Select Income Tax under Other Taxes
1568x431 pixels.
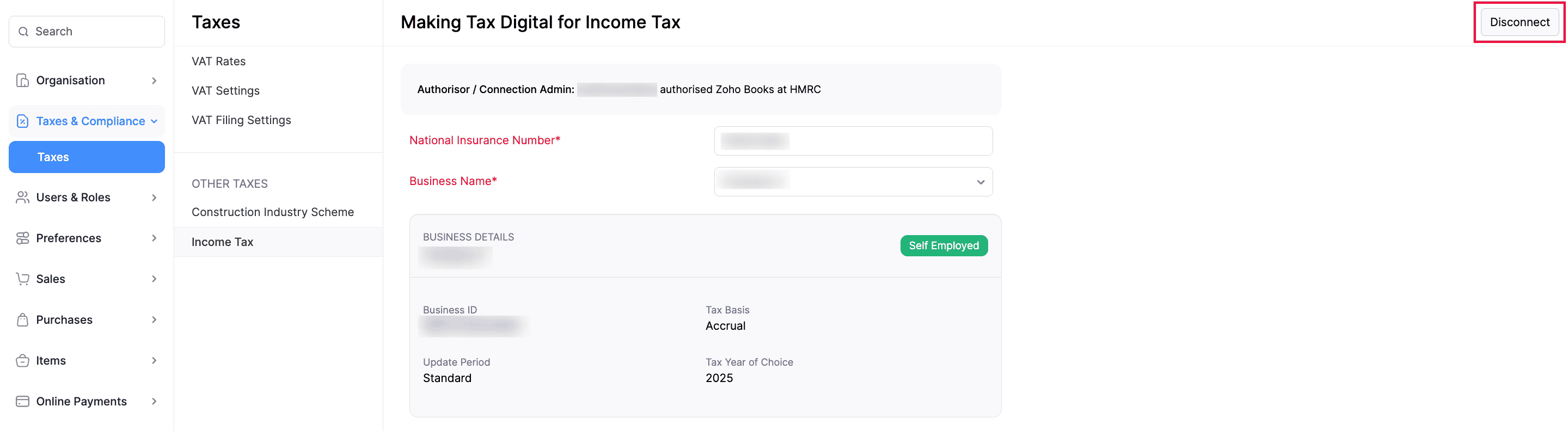pos(222,242)
